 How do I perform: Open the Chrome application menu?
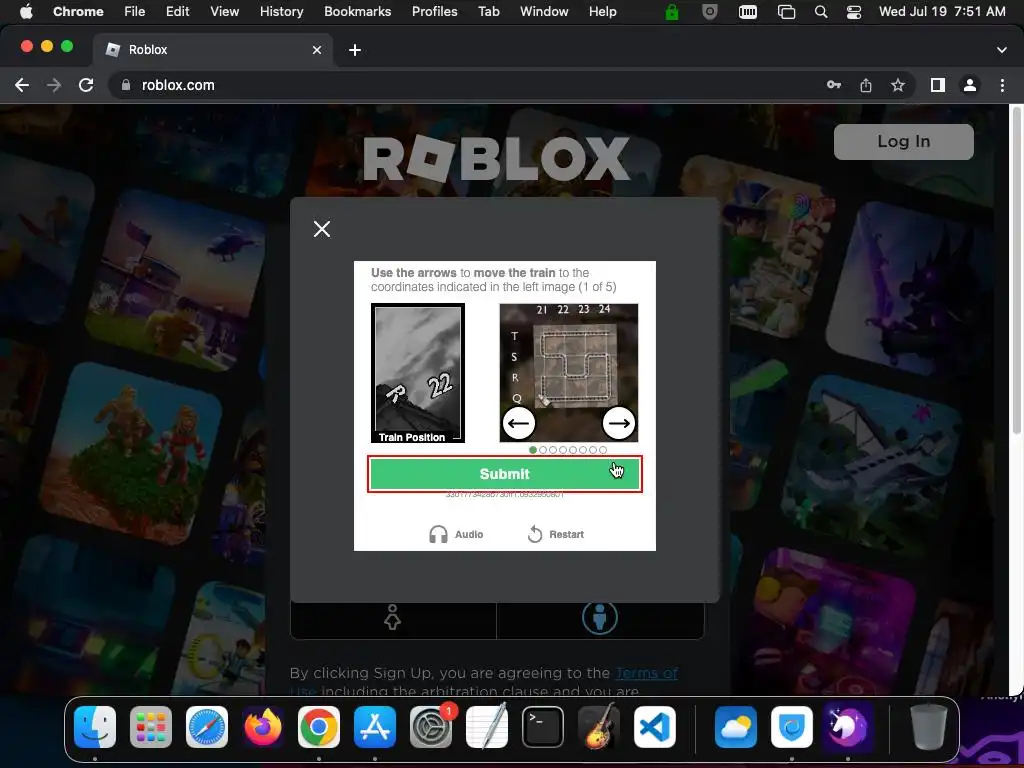[78, 12]
